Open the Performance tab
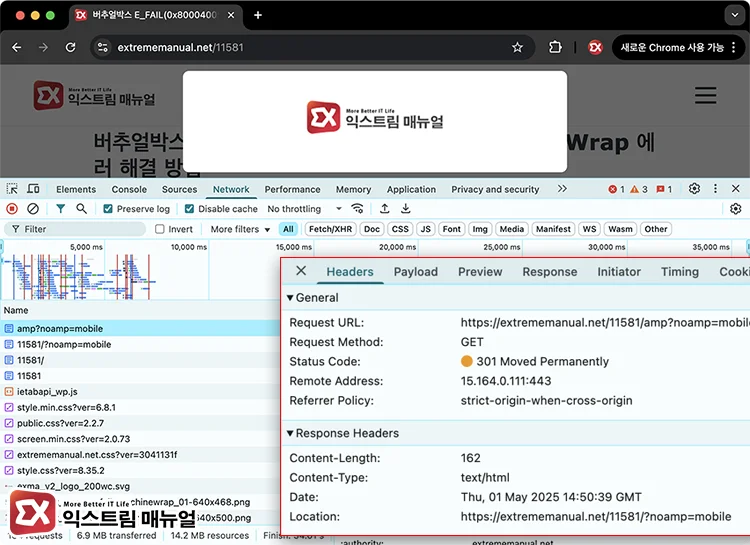 coord(292,189)
